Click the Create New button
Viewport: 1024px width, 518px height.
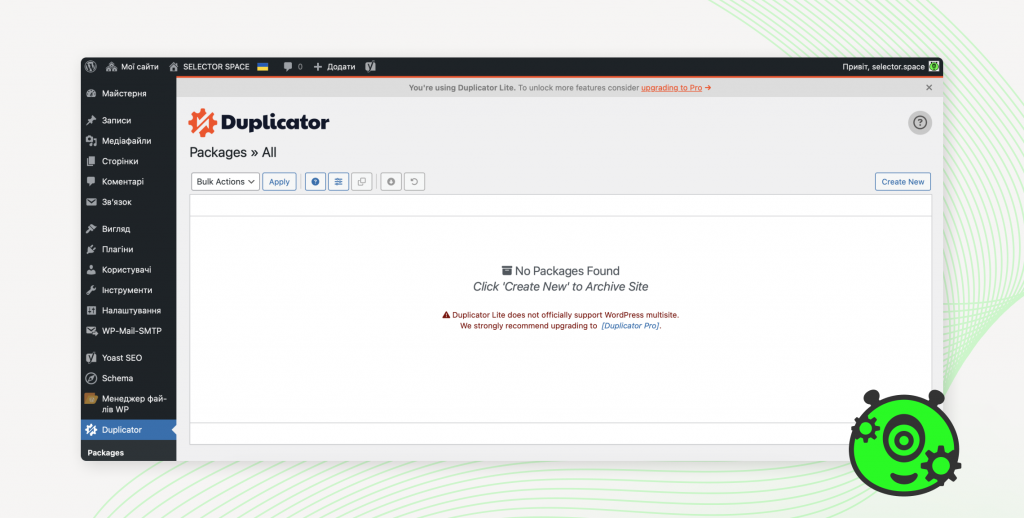click(x=902, y=182)
